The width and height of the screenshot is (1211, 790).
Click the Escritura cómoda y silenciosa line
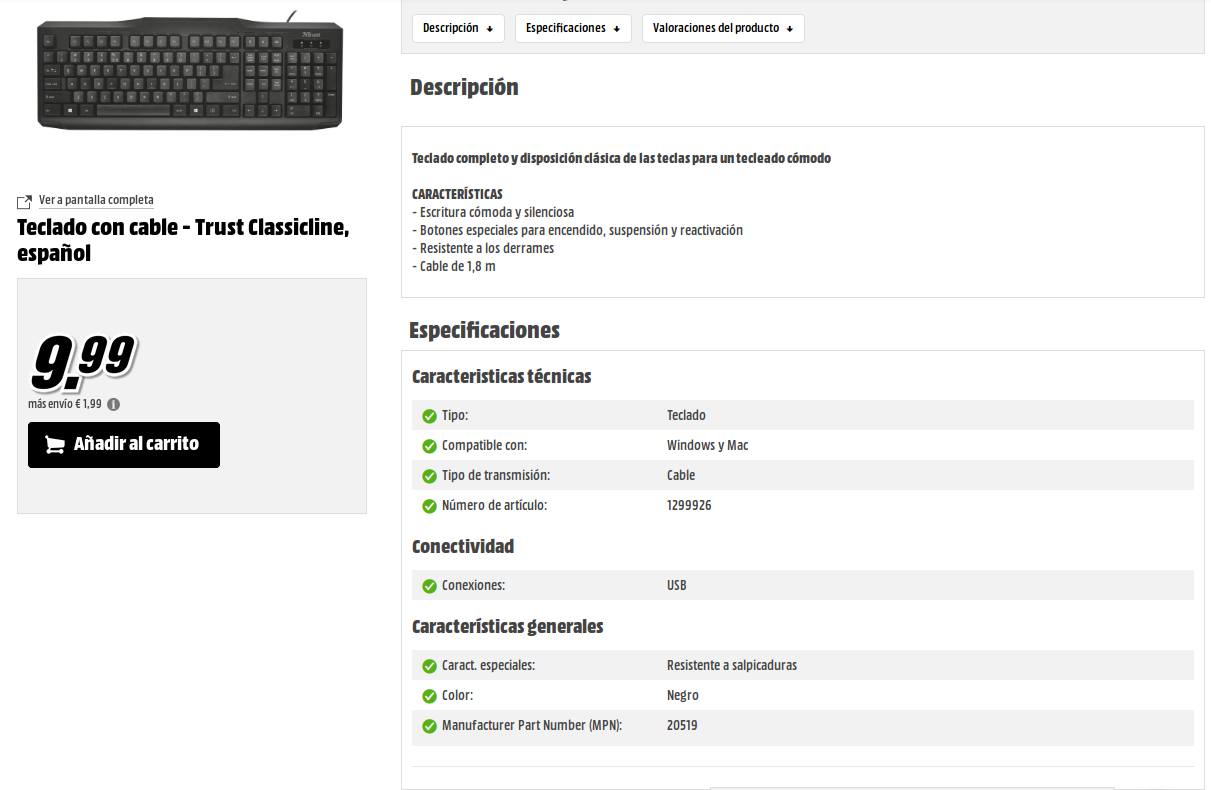pos(493,212)
